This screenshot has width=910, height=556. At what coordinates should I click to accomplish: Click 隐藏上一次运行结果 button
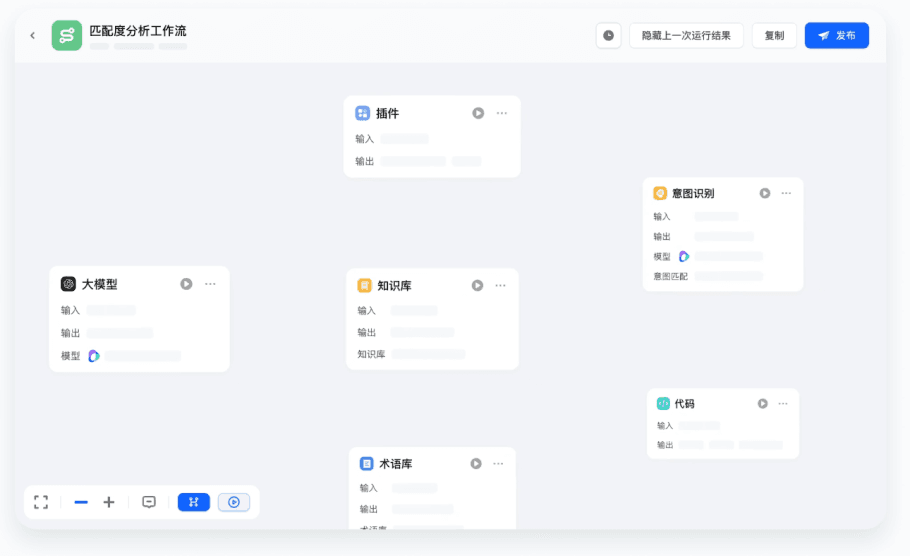coord(686,35)
